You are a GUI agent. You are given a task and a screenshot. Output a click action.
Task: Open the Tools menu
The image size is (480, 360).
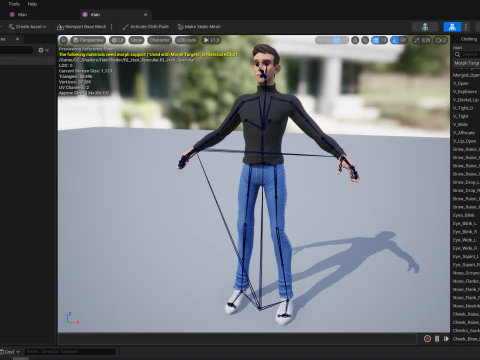click(x=14, y=4)
